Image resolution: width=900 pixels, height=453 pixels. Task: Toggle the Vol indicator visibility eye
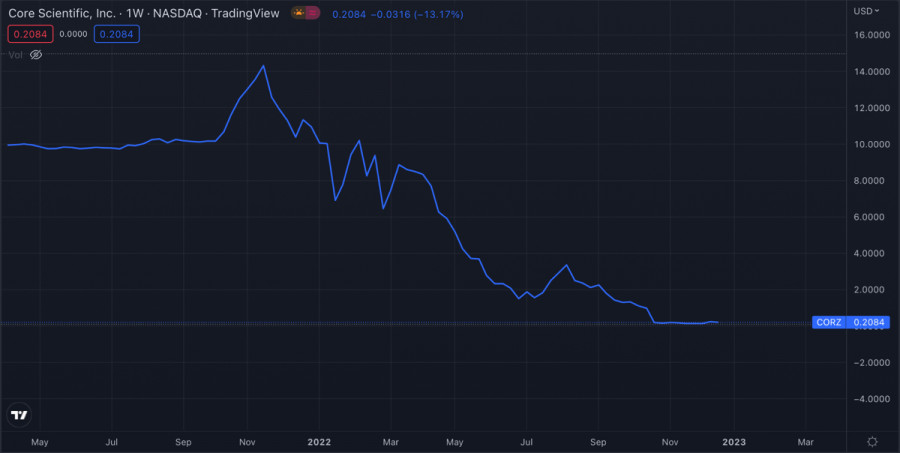tap(36, 55)
